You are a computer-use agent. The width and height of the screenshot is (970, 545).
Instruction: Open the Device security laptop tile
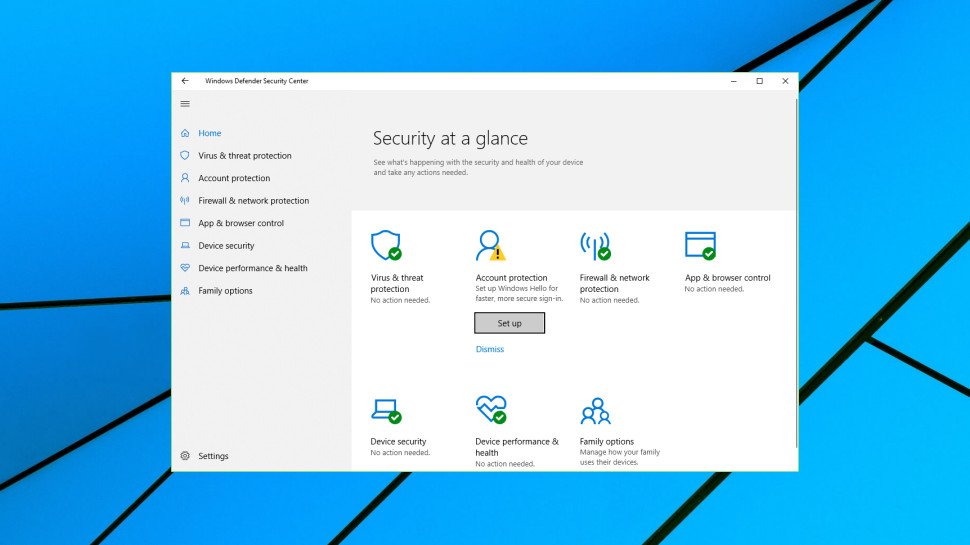coord(386,411)
